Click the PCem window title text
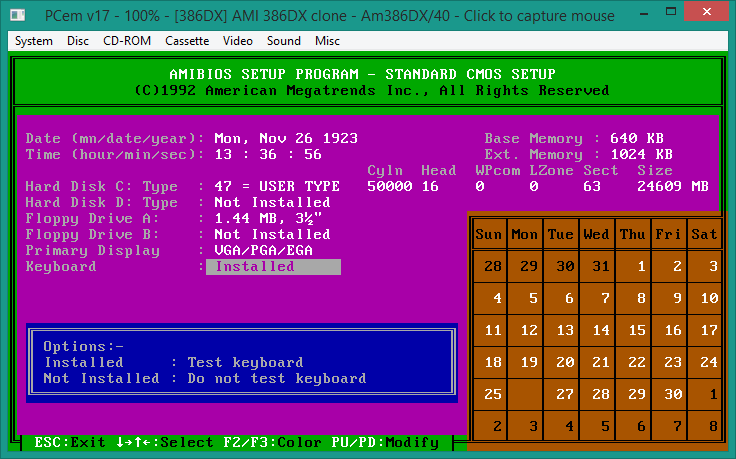Screen dimensions: 736x459 point(330,16)
